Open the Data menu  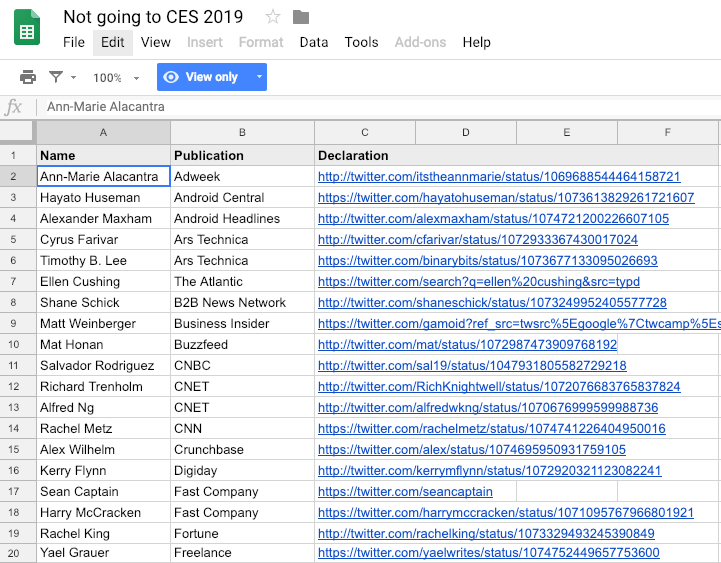[314, 42]
